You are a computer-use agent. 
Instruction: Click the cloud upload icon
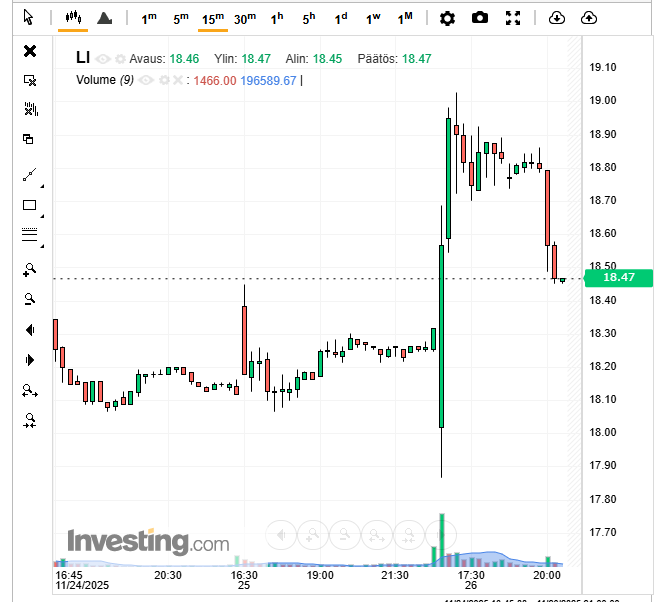click(x=589, y=18)
